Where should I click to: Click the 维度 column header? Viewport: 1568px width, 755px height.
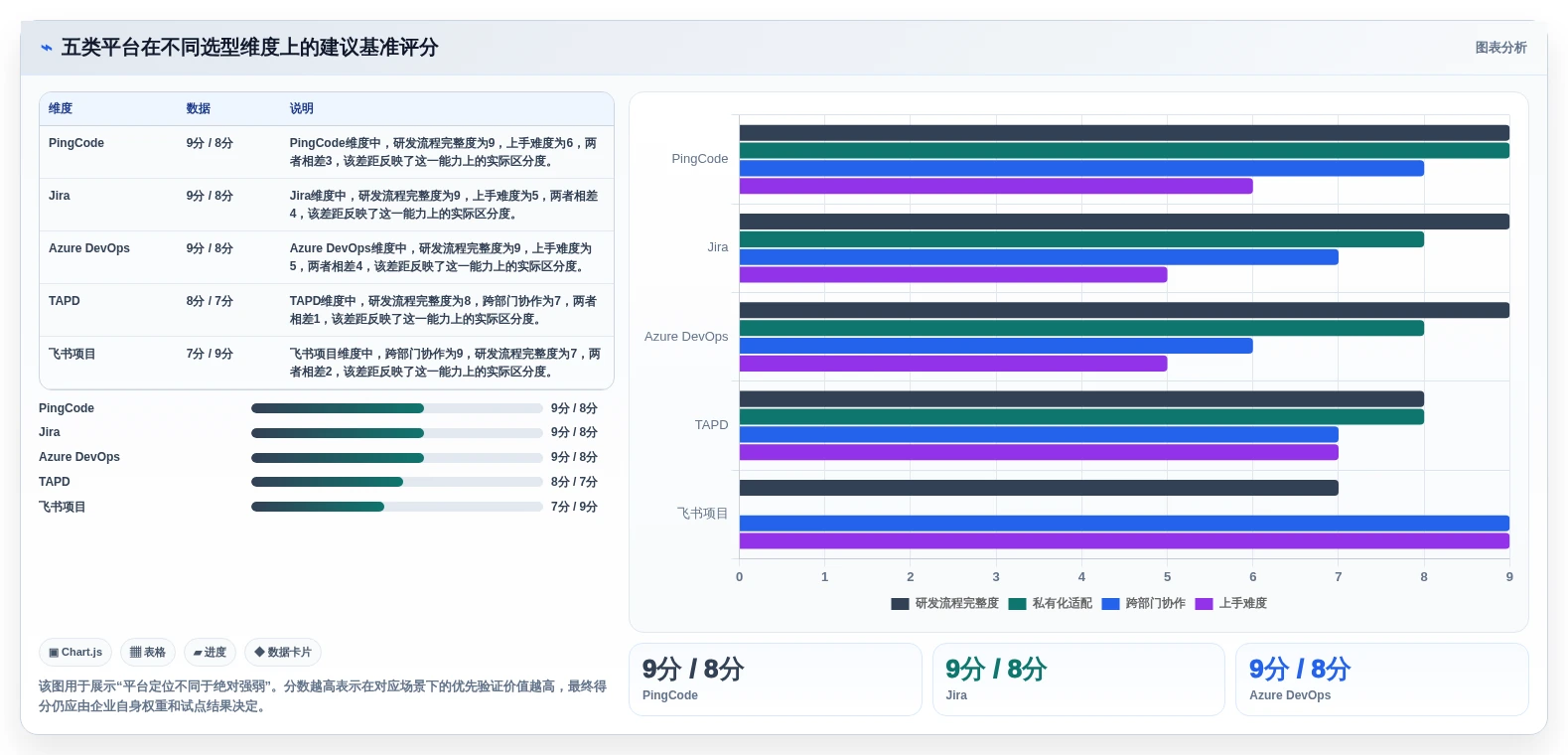click(x=61, y=108)
